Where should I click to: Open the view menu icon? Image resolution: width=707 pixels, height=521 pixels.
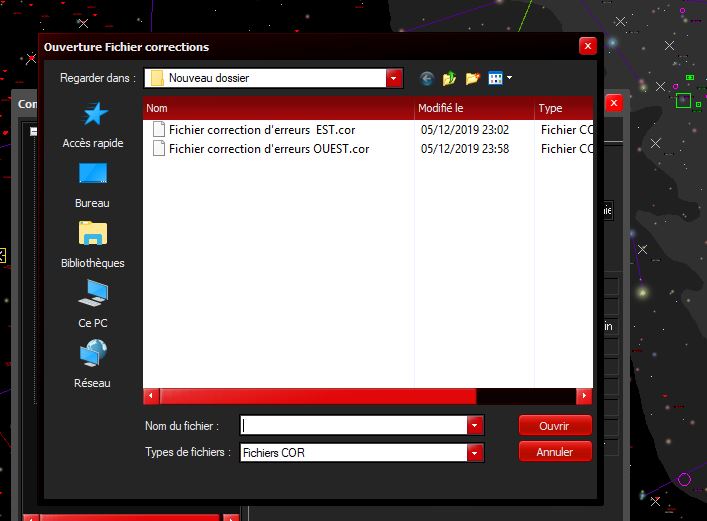click(x=499, y=78)
